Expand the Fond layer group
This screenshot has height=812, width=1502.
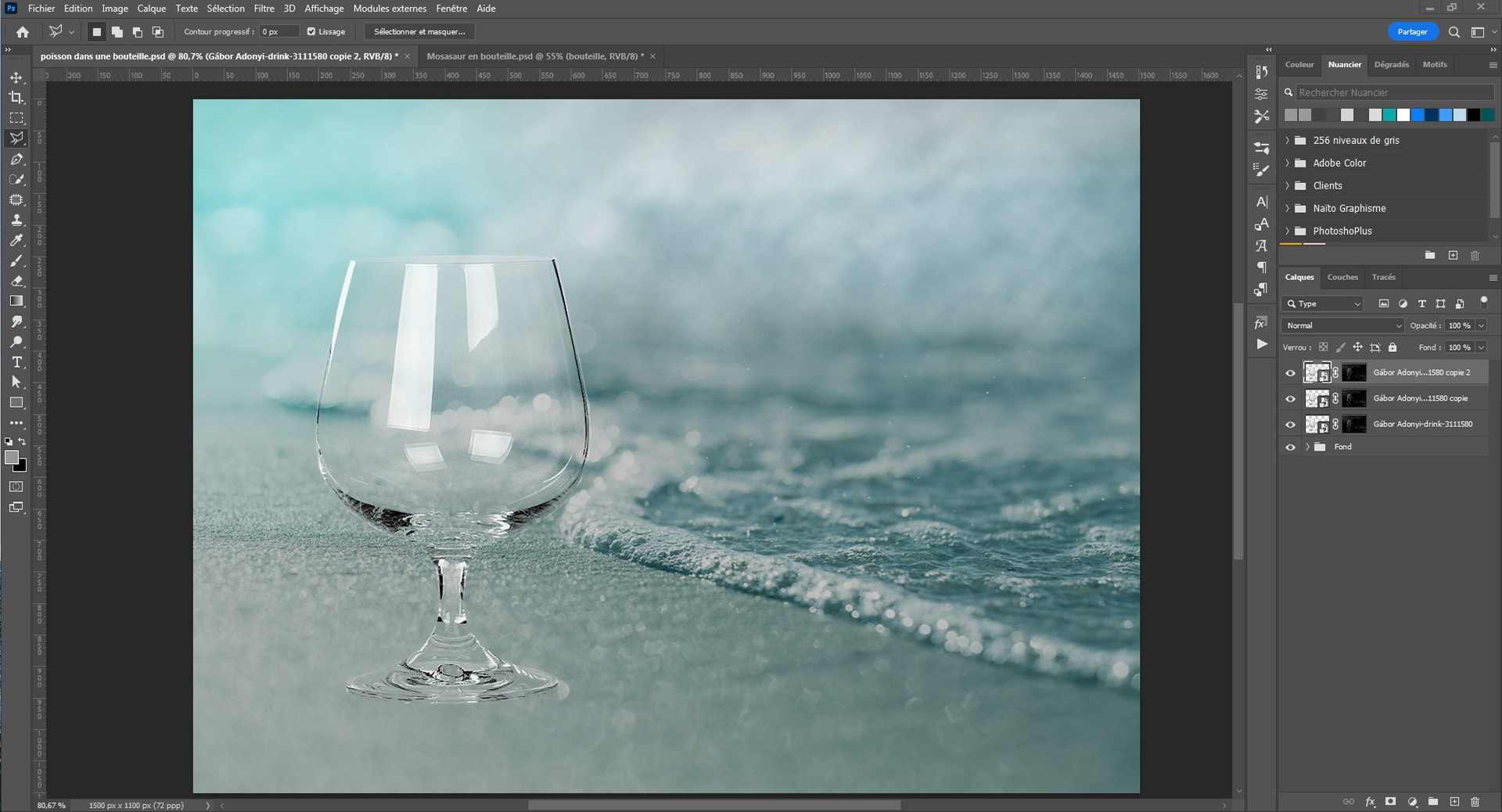click(x=1307, y=447)
